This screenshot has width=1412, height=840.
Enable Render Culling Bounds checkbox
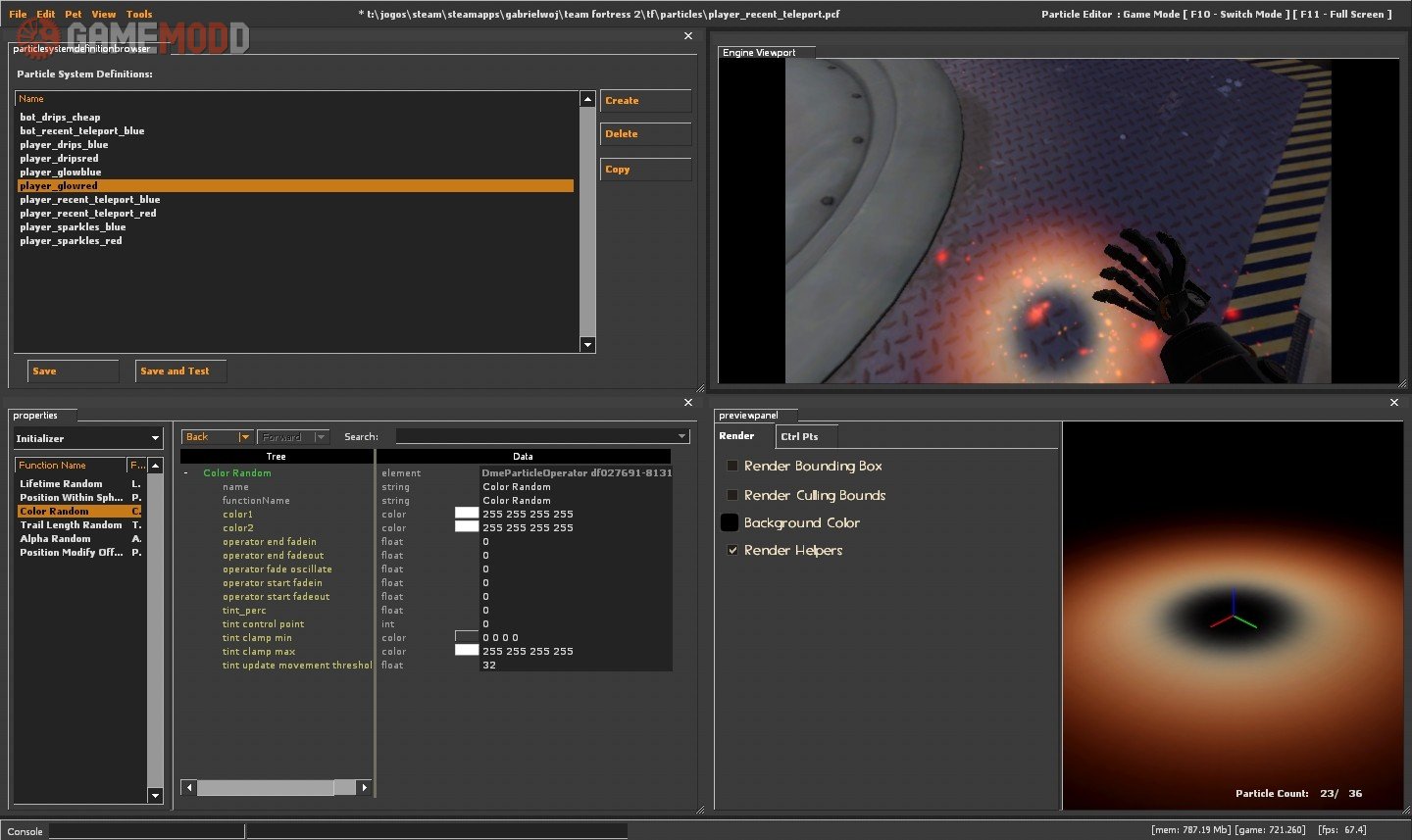pyautogui.click(x=731, y=495)
